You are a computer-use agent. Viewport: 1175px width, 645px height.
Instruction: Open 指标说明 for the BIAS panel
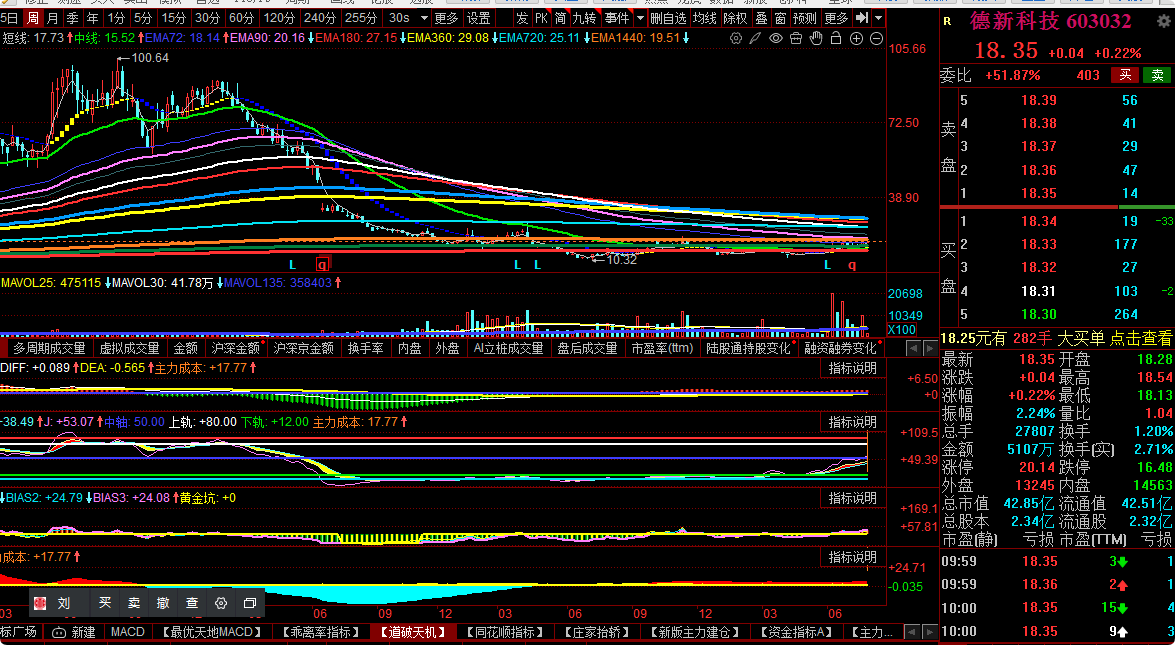point(853,498)
